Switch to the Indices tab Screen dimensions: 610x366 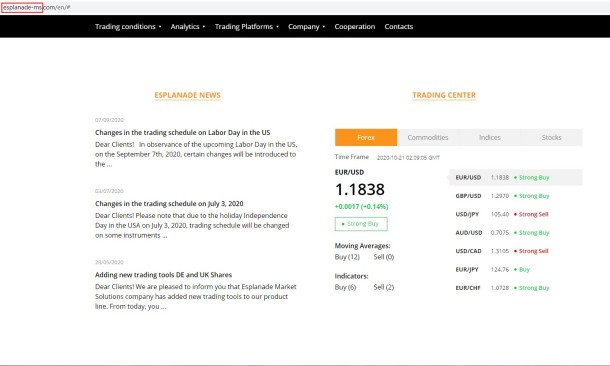click(x=489, y=137)
